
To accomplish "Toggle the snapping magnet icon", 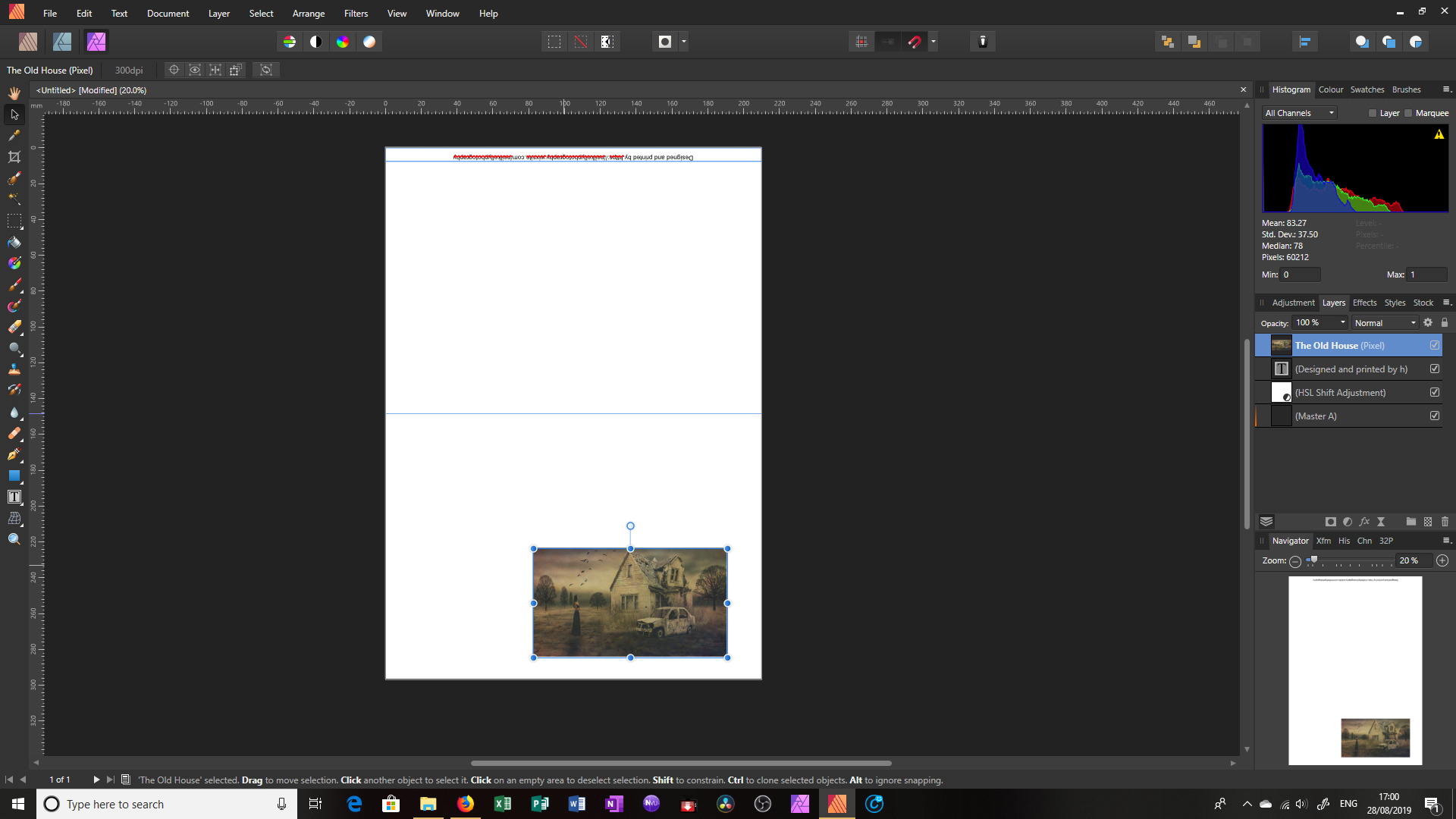I will pos(915,42).
